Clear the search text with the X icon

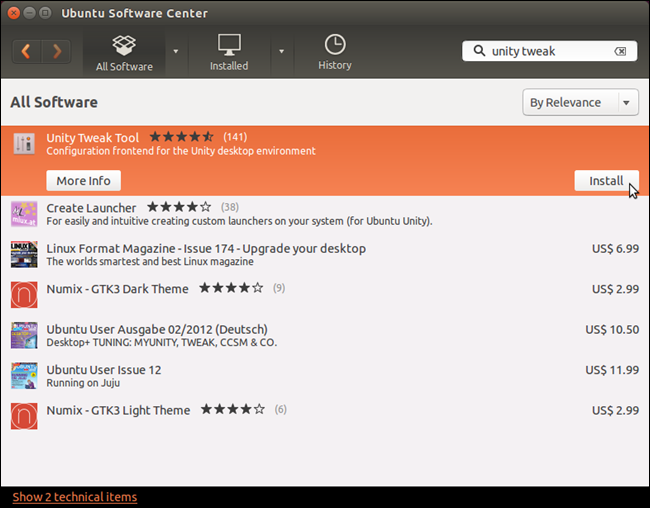pos(620,51)
